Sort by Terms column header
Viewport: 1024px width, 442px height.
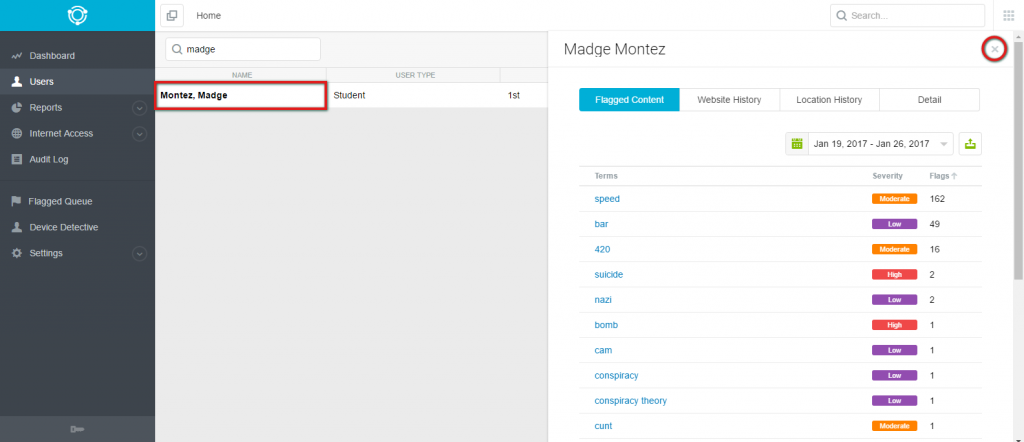[606, 176]
